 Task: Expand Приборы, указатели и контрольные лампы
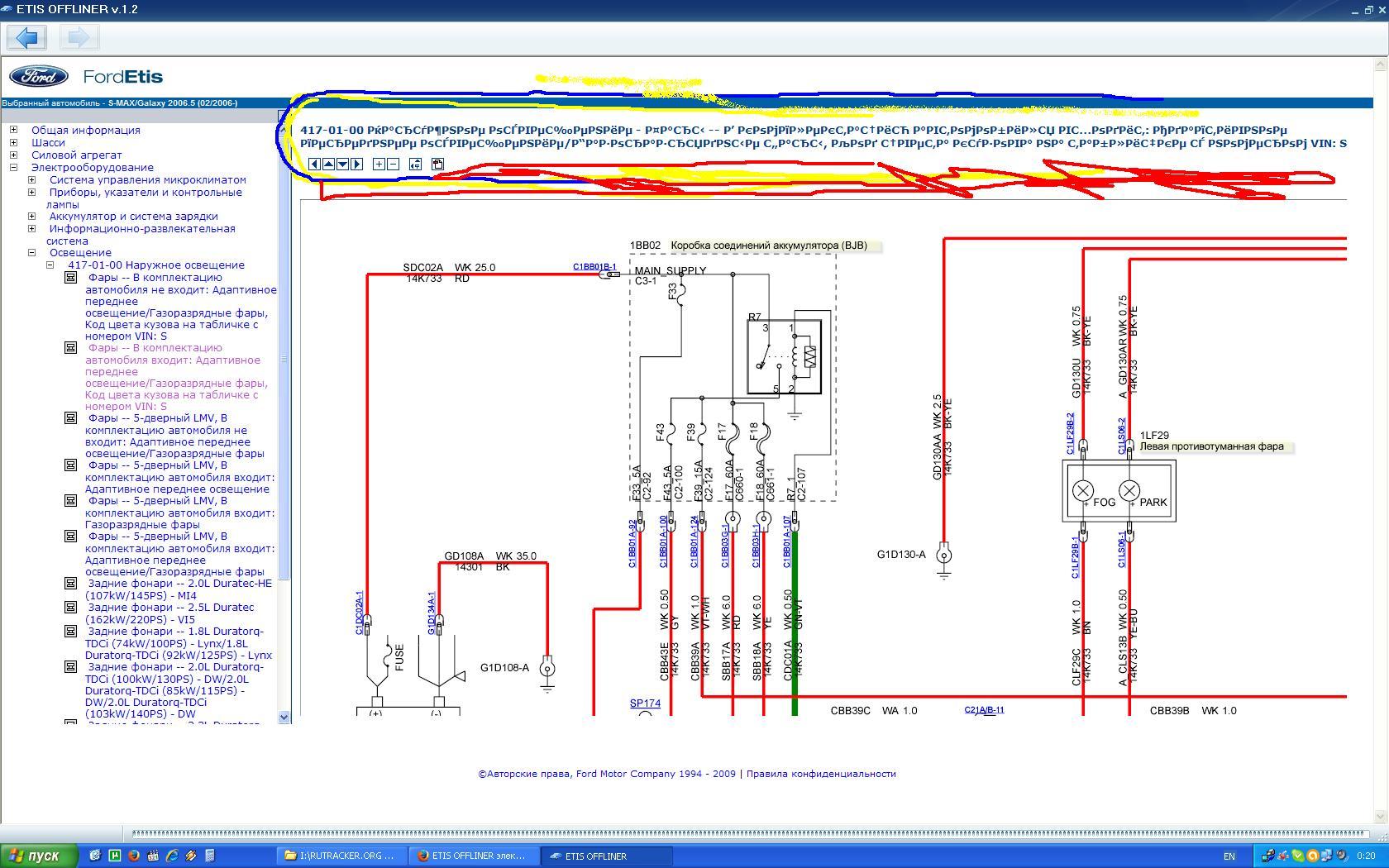tap(31, 192)
